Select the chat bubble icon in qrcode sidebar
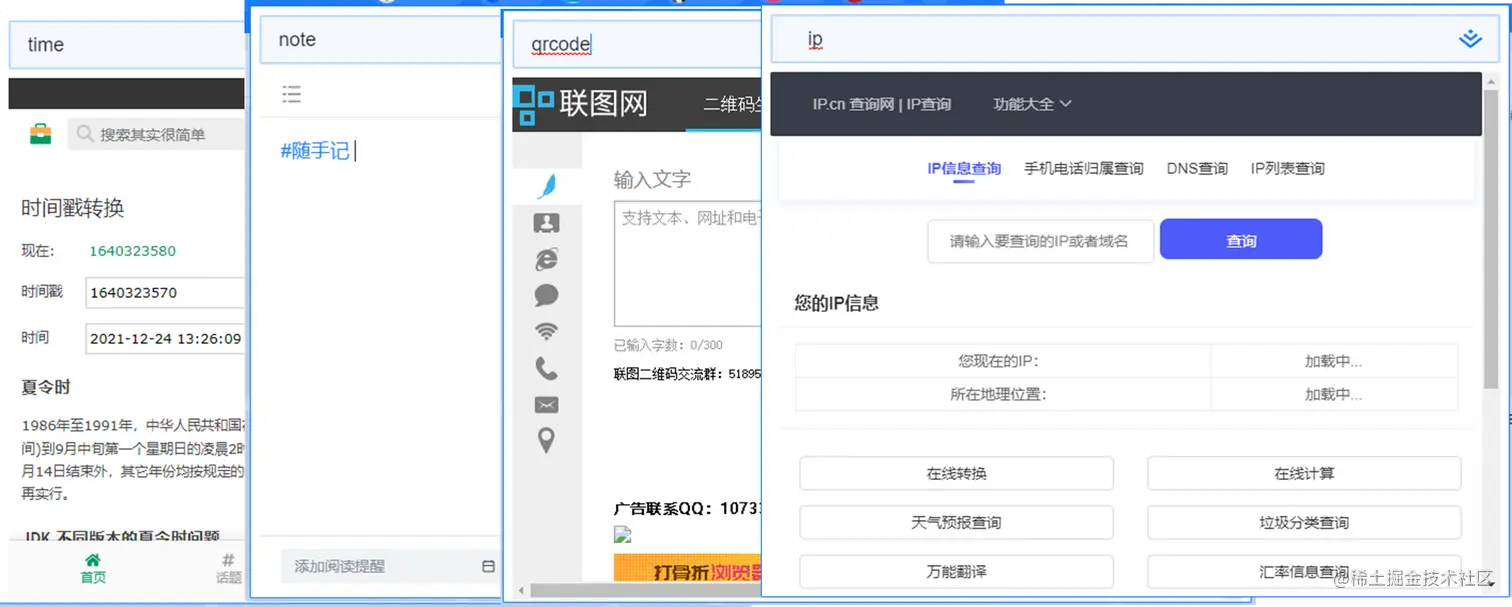Viewport: 1512px width, 607px height. coord(546,296)
